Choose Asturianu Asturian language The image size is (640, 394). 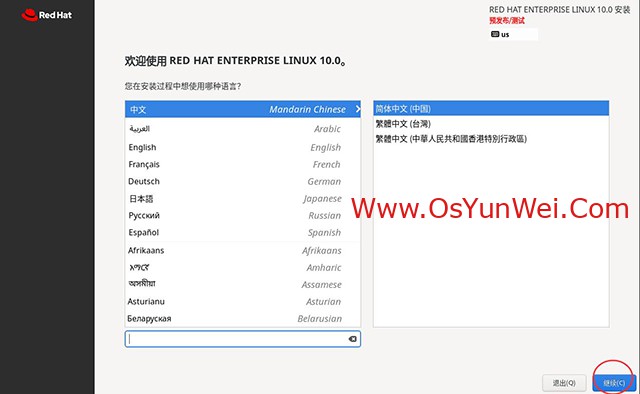[243, 302]
